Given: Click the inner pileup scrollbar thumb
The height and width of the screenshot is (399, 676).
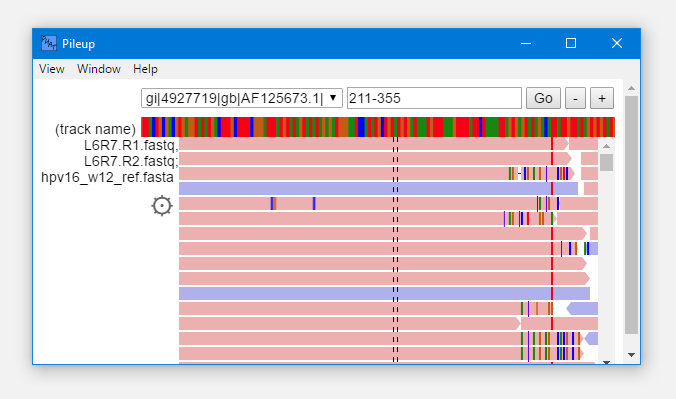Looking at the screenshot, I should tap(607, 163).
